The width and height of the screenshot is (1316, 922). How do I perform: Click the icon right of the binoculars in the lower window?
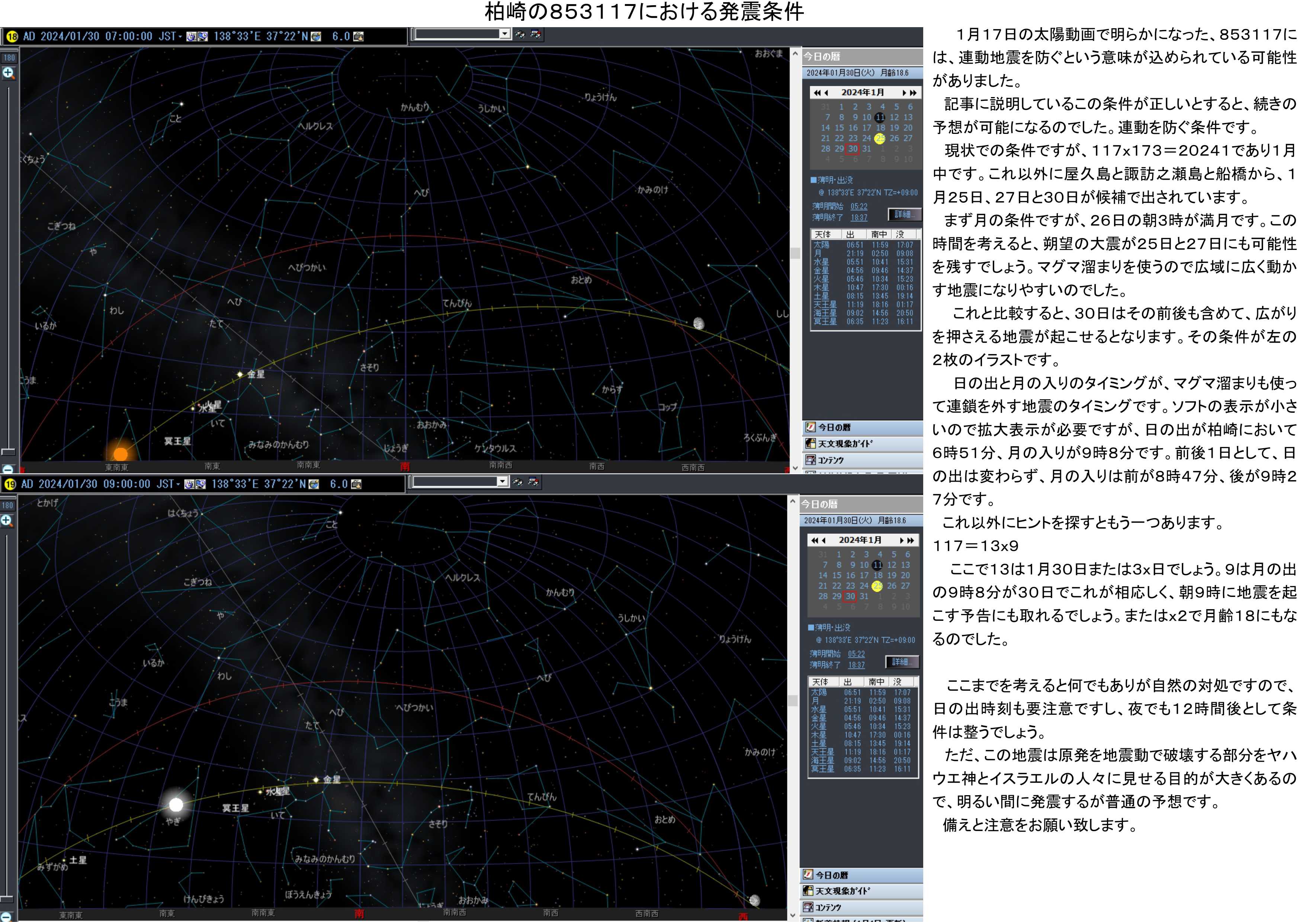(534, 482)
